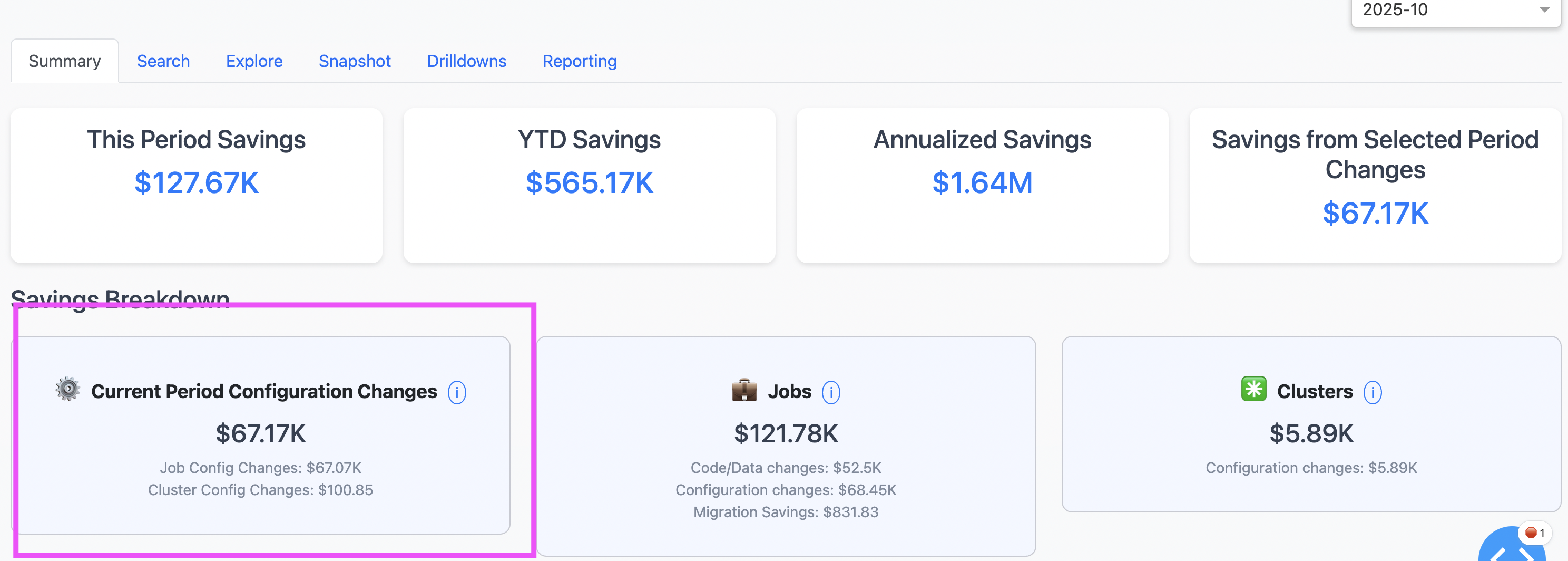The width and height of the screenshot is (1568, 561).
Task: Open the 2025-10 period dropdown
Action: 1455,11
